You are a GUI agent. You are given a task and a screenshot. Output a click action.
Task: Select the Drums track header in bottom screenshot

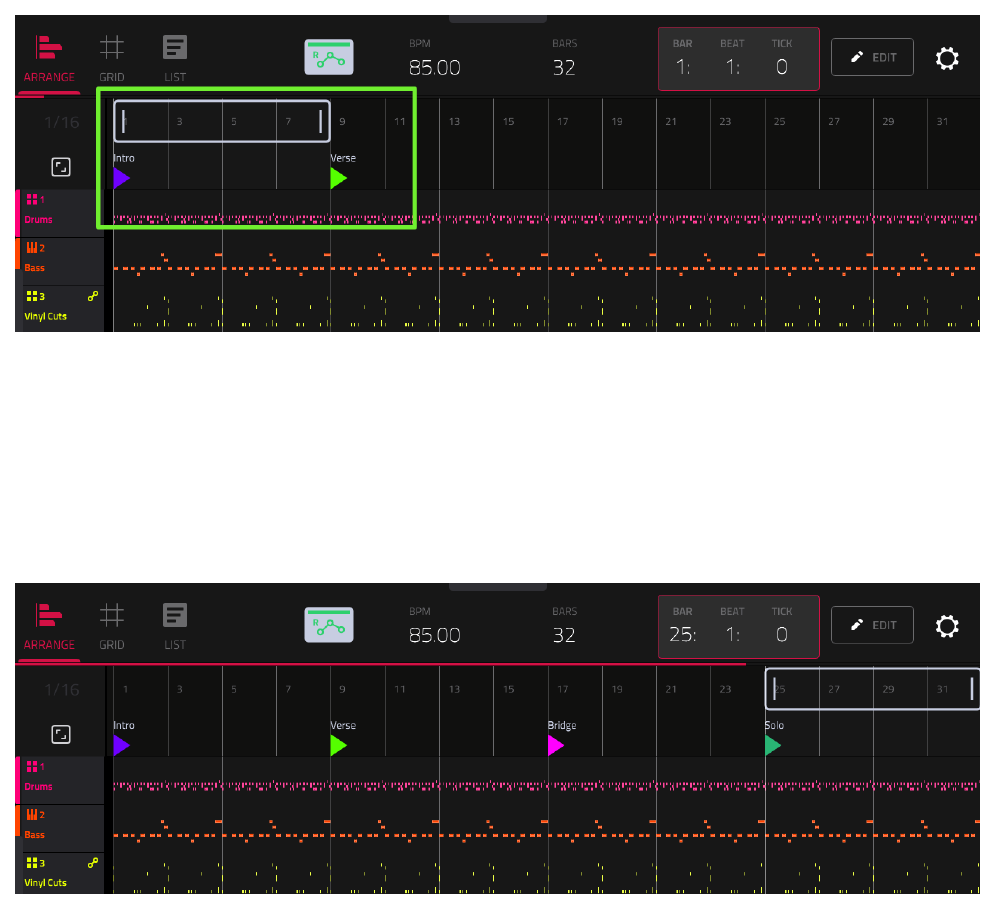pyautogui.click(x=60, y=780)
